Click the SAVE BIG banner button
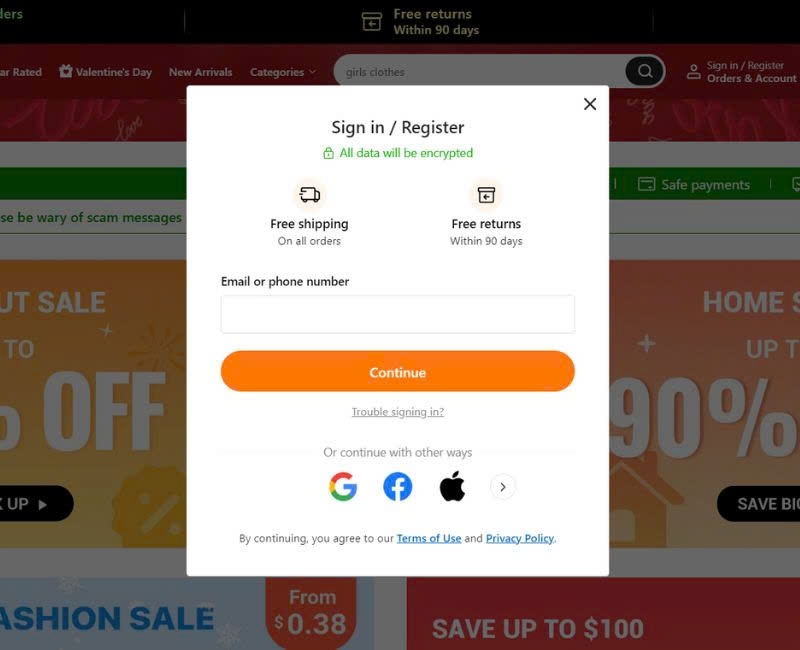The height and width of the screenshot is (650, 800). click(759, 504)
